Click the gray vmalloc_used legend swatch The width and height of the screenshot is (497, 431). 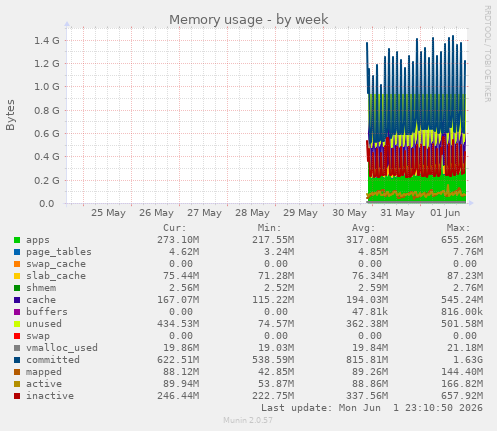(17, 348)
